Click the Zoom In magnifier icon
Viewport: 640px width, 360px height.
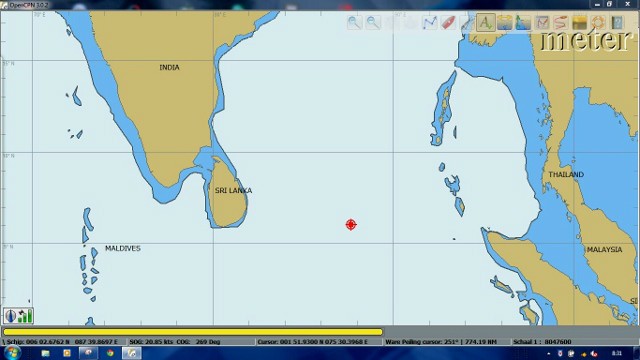tap(354, 22)
